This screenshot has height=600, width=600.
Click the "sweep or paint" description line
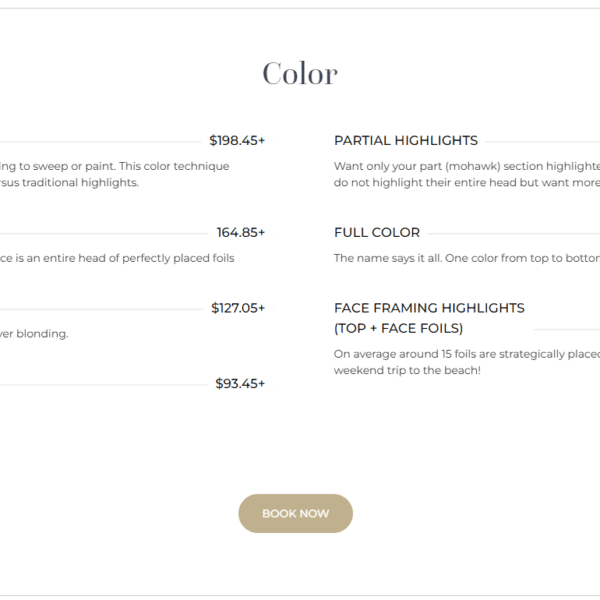pos(115,166)
